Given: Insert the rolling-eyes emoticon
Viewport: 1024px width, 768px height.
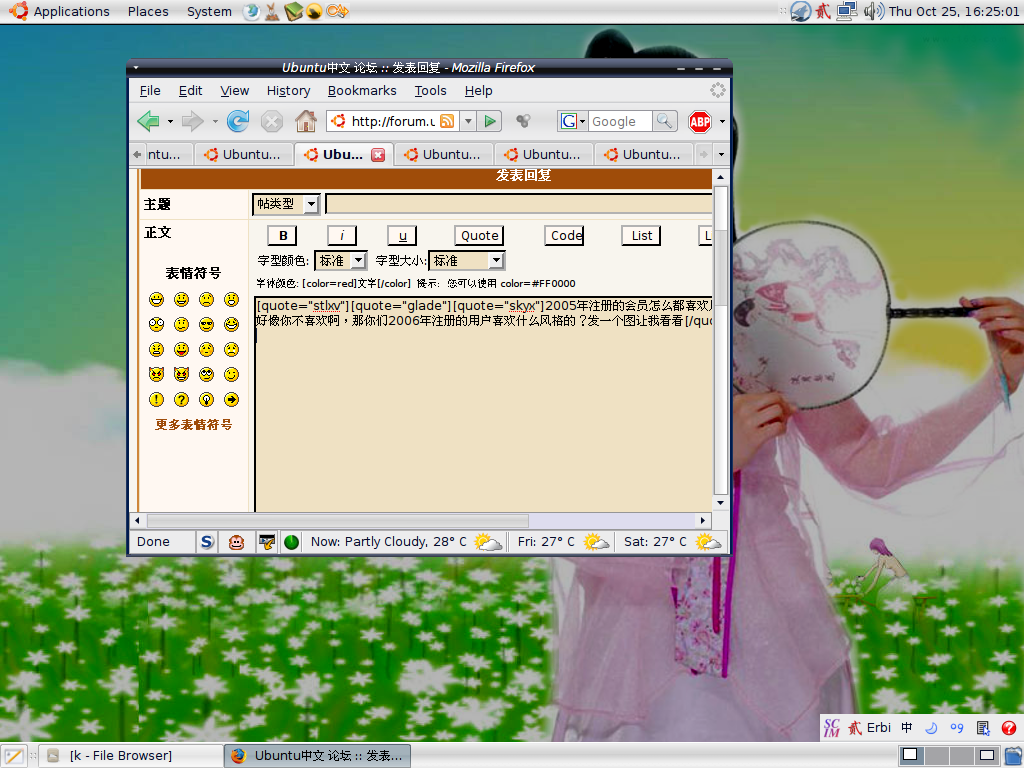Looking at the screenshot, I should (206, 374).
